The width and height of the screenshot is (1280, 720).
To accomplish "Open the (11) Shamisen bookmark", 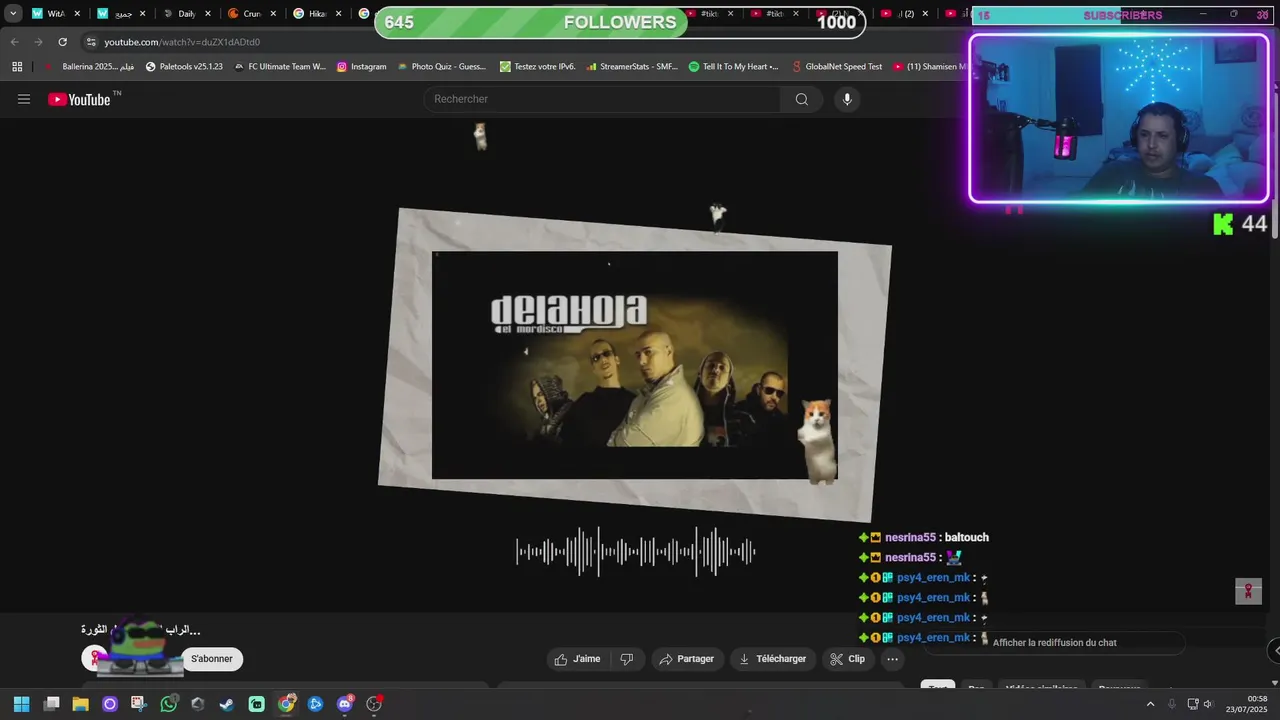I will pos(930,67).
